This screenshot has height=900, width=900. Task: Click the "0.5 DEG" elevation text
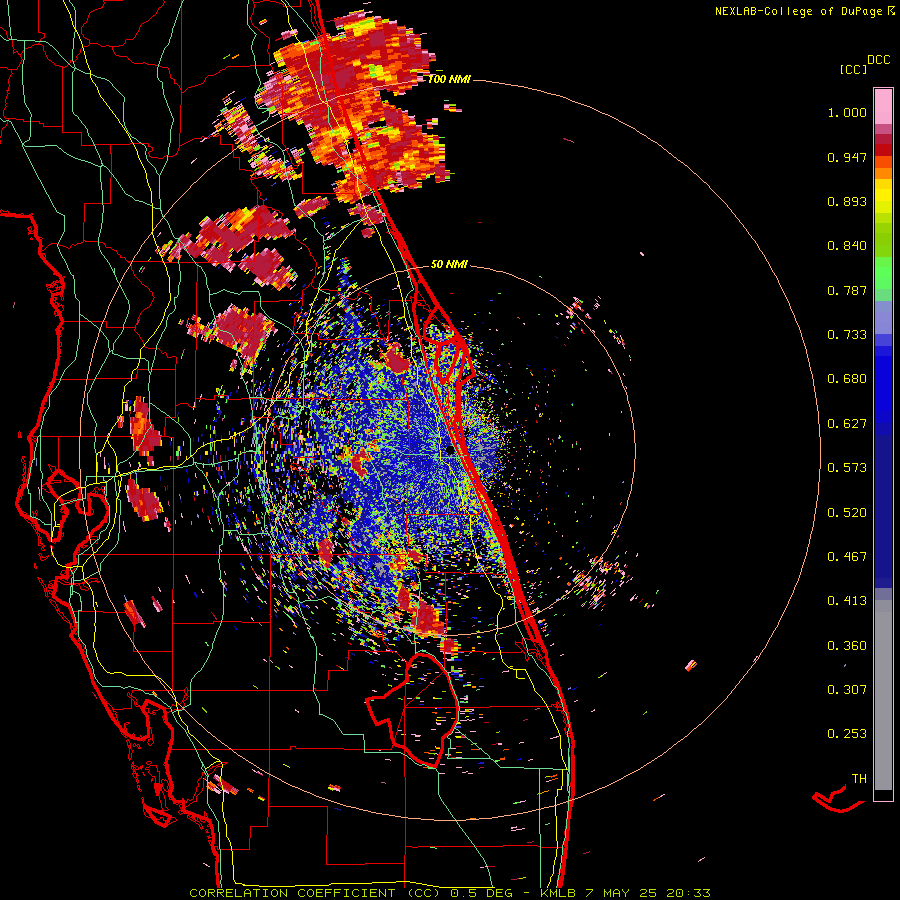tap(481, 893)
